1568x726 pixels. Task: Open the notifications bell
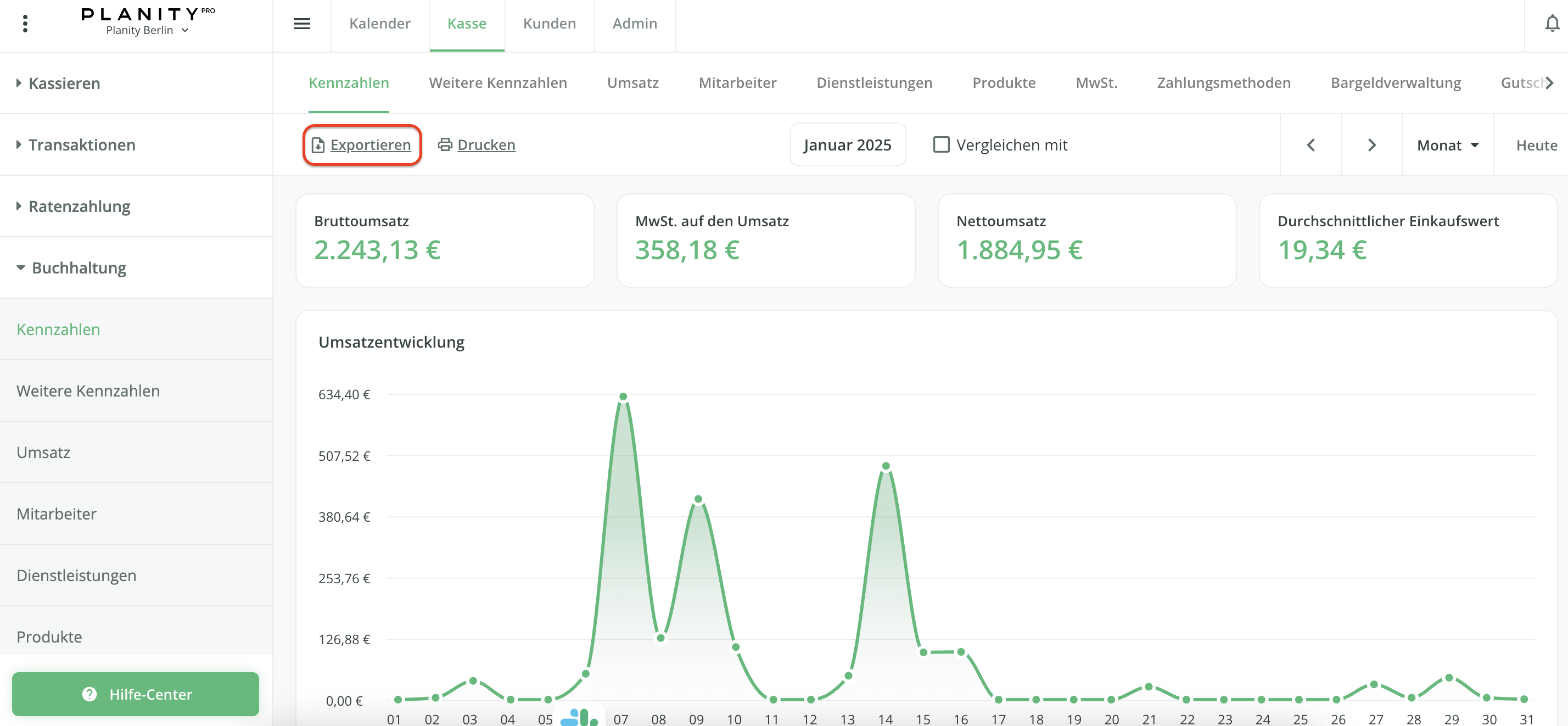click(1552, 23)
